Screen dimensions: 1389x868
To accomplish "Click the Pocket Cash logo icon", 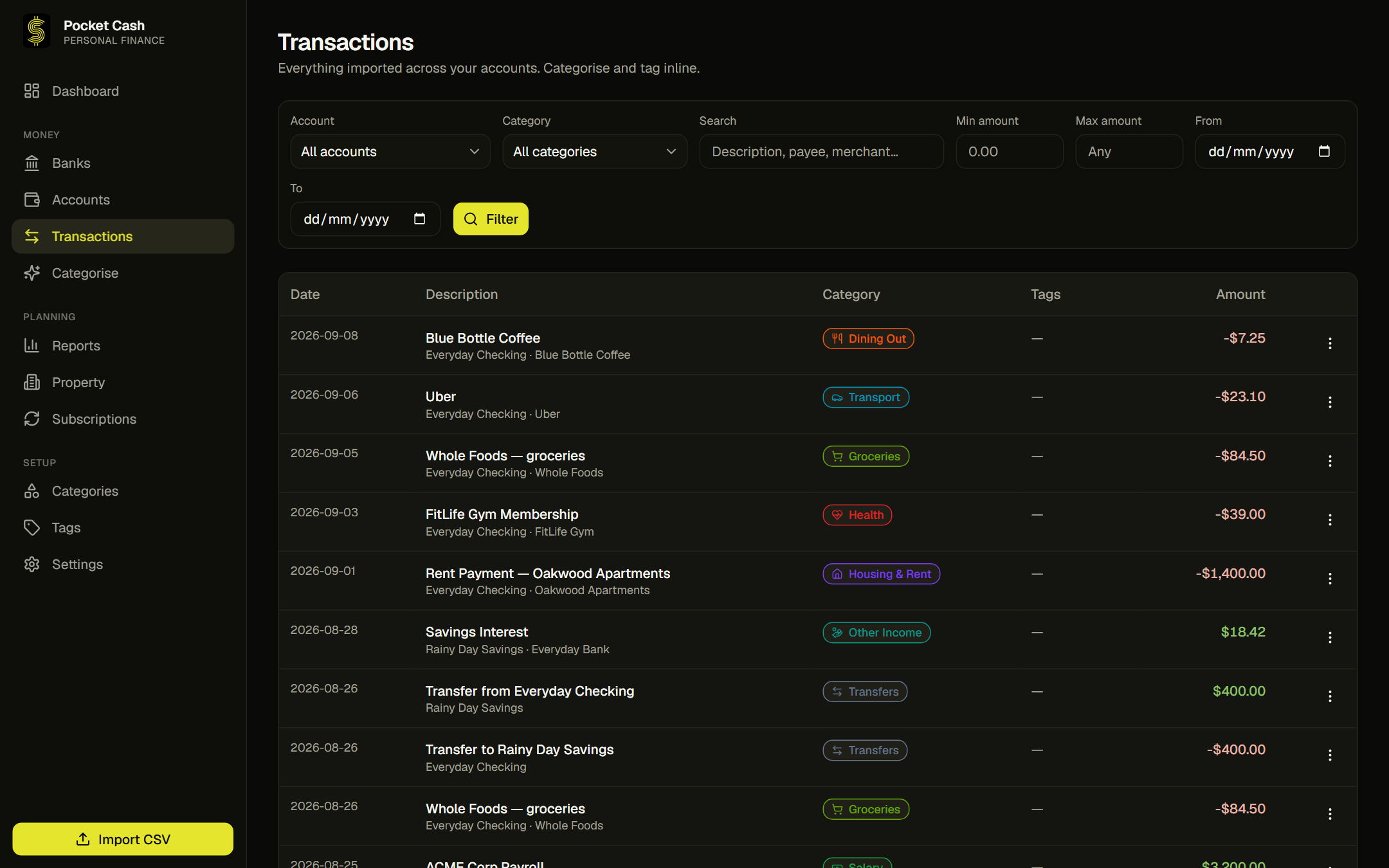I will [37, 32].
